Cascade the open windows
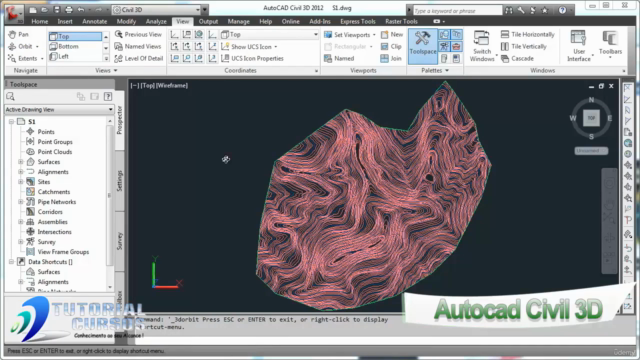This screenshot has width=640, height=360. [x=517, y=58]
